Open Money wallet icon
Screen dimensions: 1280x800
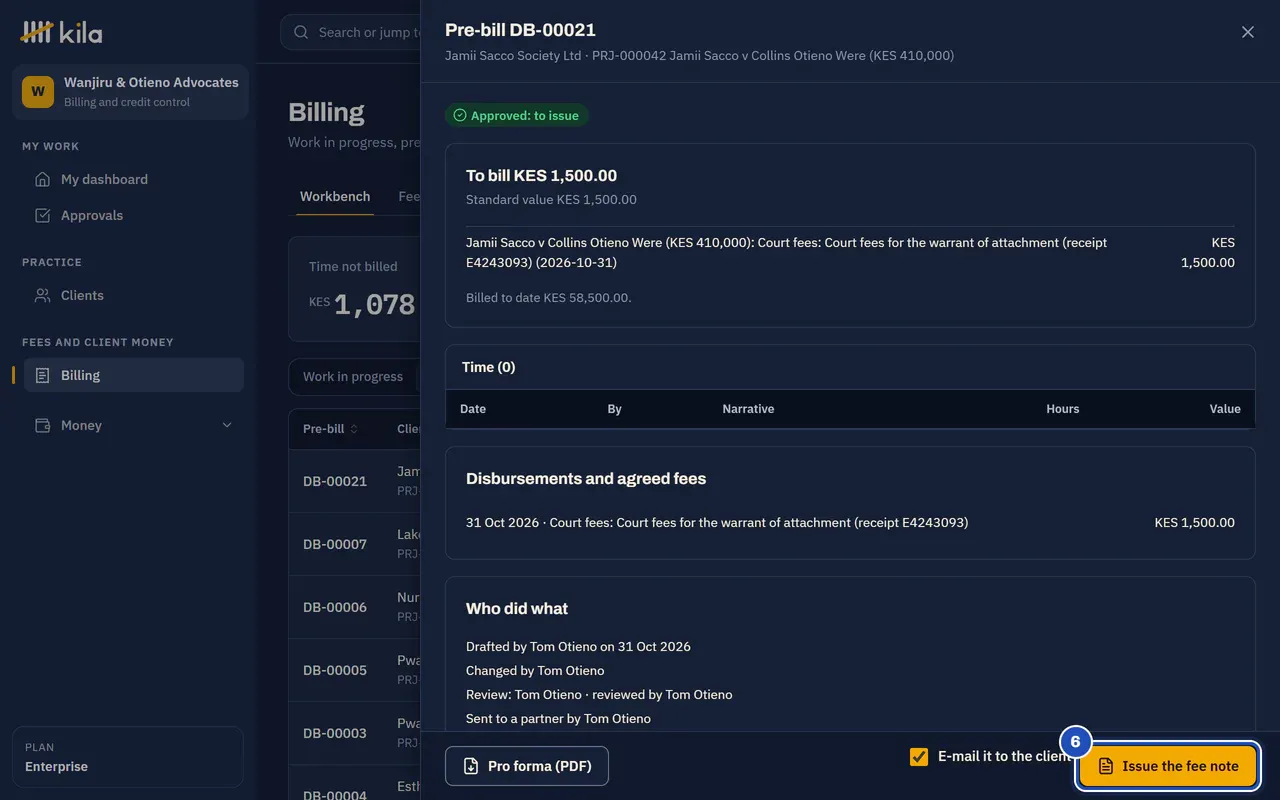pos(42,425)
